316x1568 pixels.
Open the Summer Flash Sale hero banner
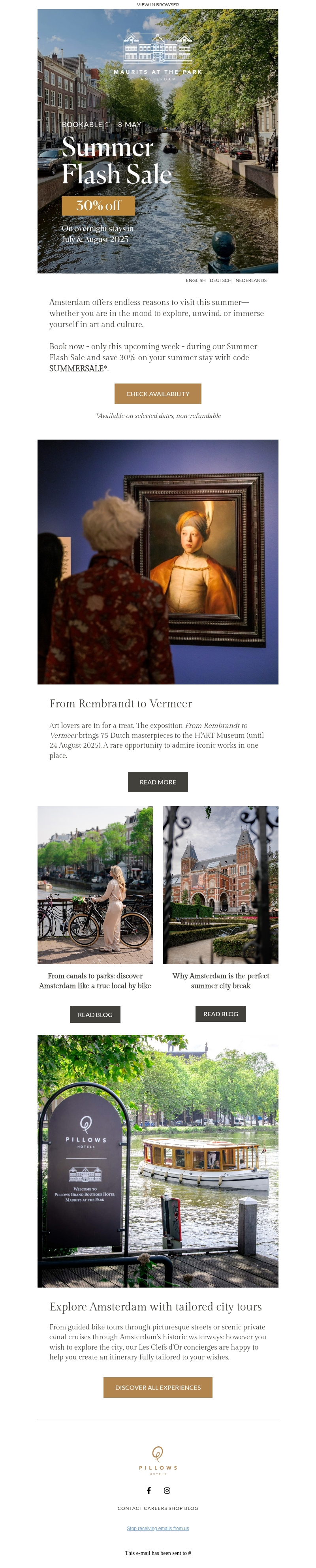(158, 141)
